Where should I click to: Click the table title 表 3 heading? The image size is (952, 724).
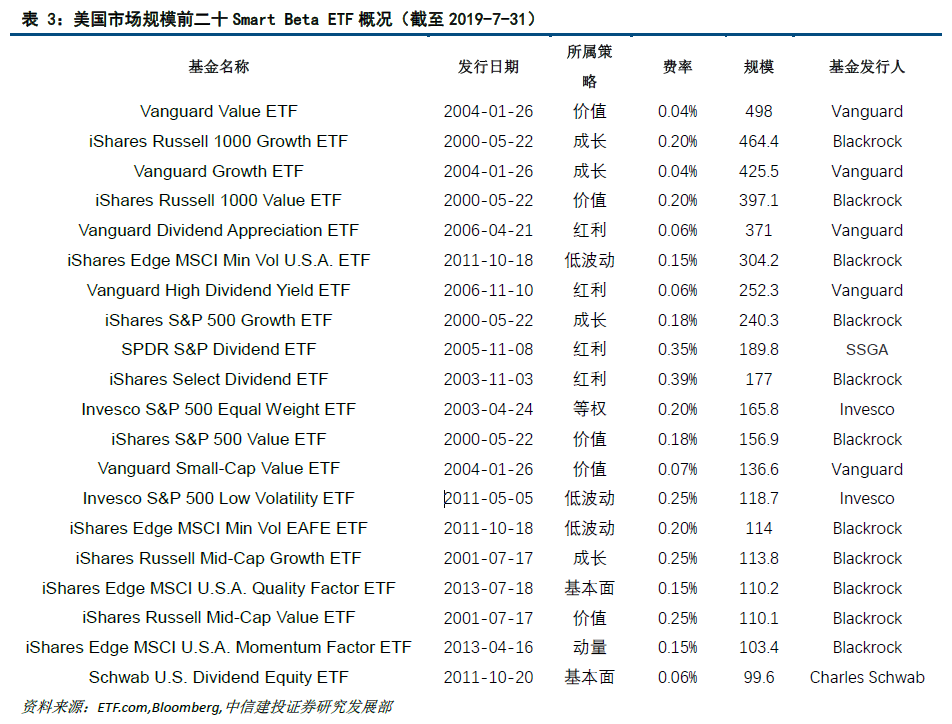point(280,19)
